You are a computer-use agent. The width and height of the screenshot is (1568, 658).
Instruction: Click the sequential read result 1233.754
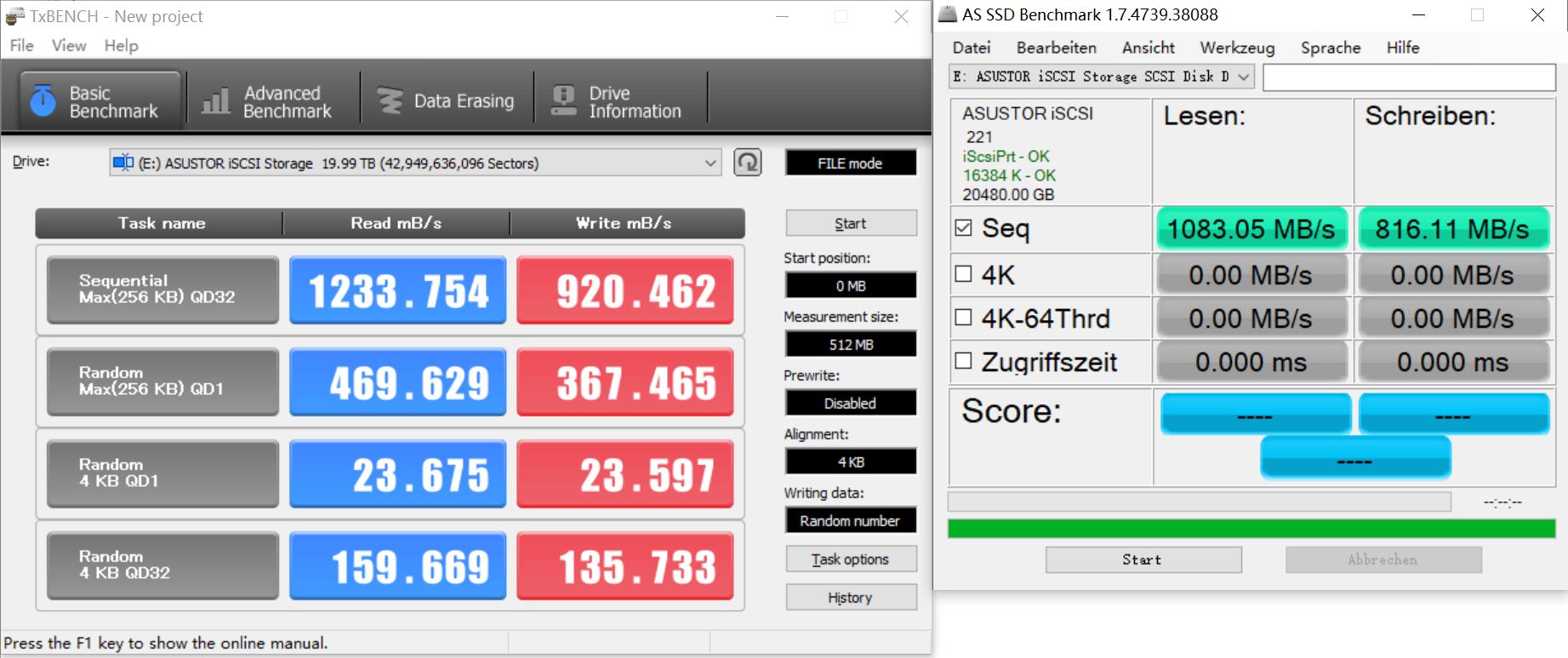[x=397, y=290]
